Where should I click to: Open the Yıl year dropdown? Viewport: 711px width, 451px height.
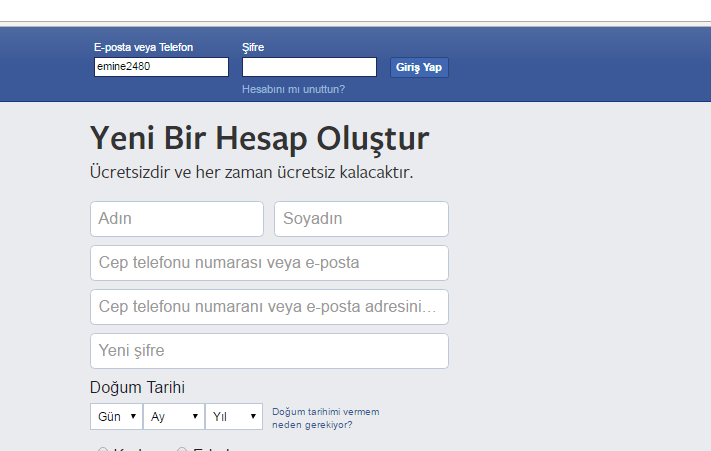(x=234, y=417)
